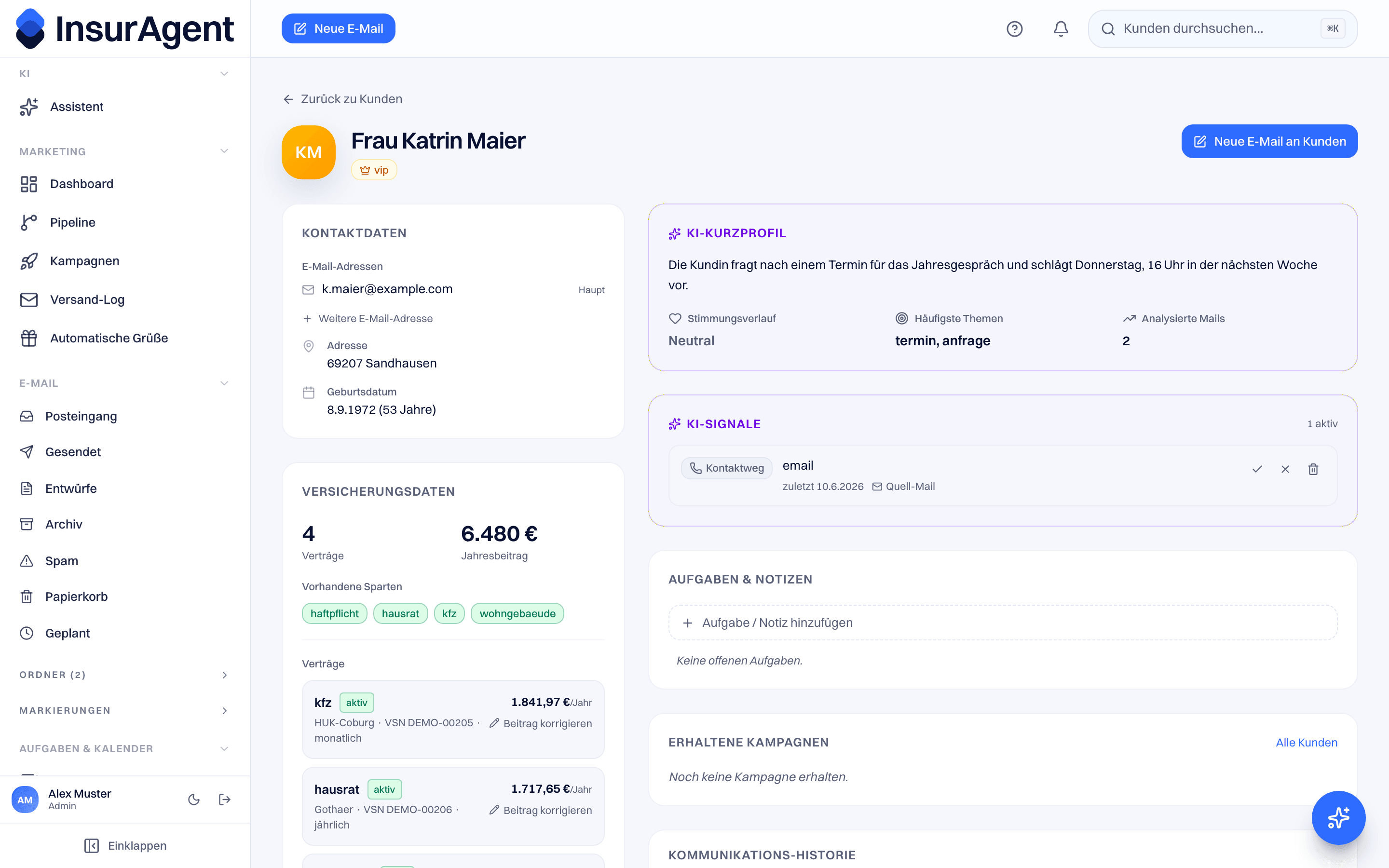This screenshot has width=1389, height=868.
Task: Click the hausrat contract amount 1.717,65 €
Action: tap(540, 789)
